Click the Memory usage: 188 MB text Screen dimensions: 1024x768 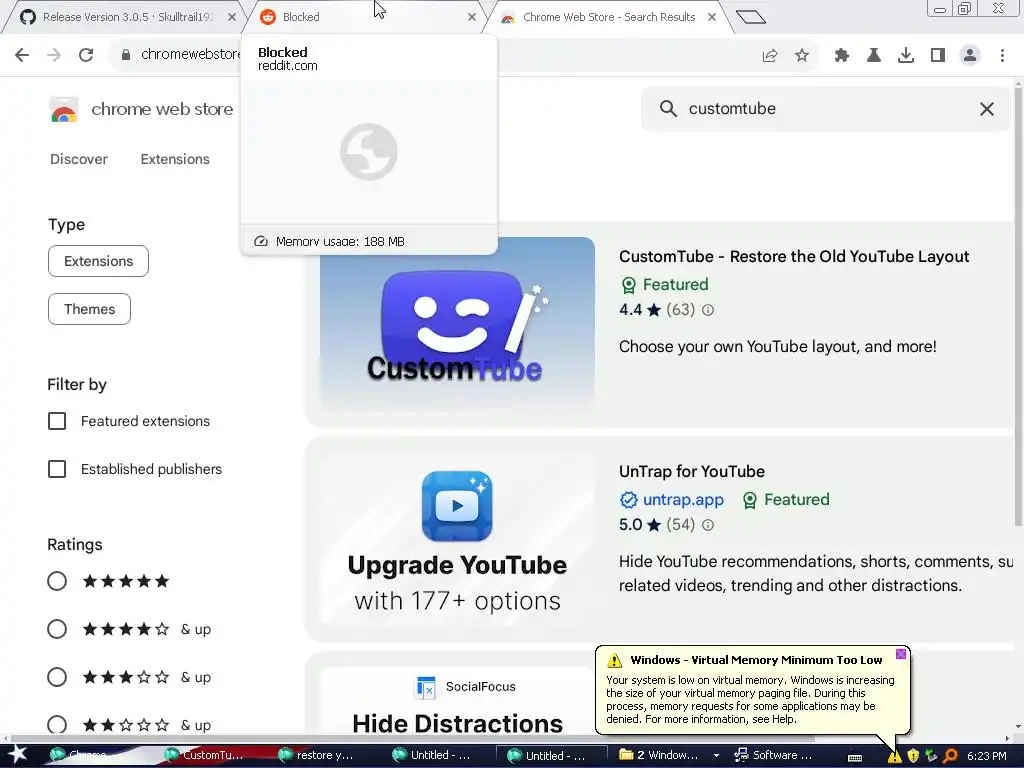pyautogui.click(x=340, y=242)
